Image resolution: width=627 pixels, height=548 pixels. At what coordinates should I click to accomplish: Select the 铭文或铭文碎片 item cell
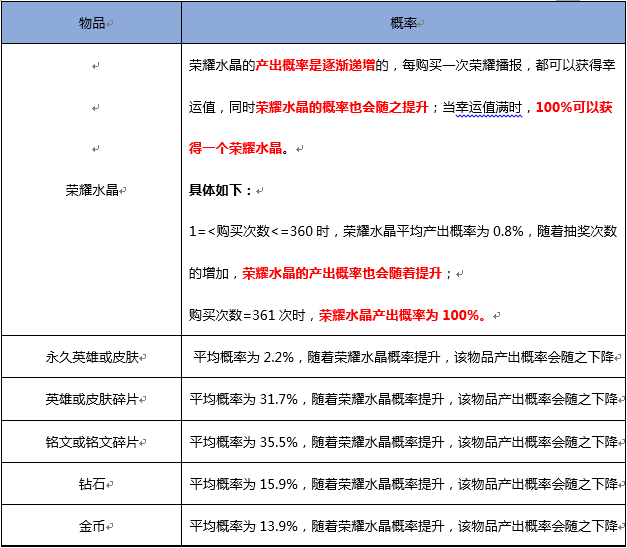[x=94, y=441]
